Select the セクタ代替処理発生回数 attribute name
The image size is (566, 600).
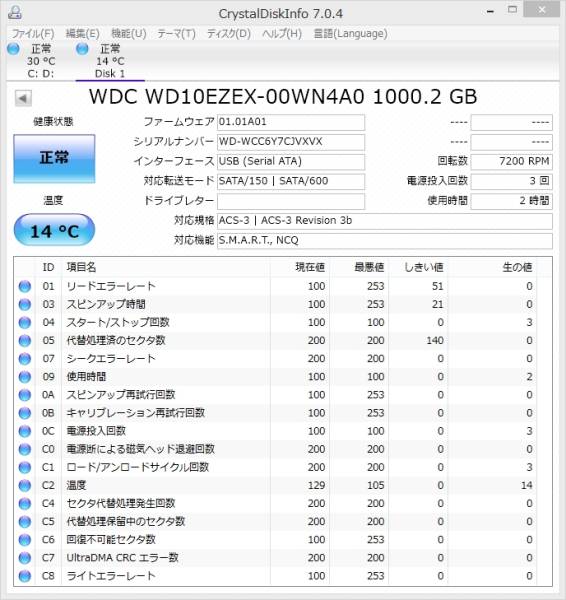click(121, 504)
